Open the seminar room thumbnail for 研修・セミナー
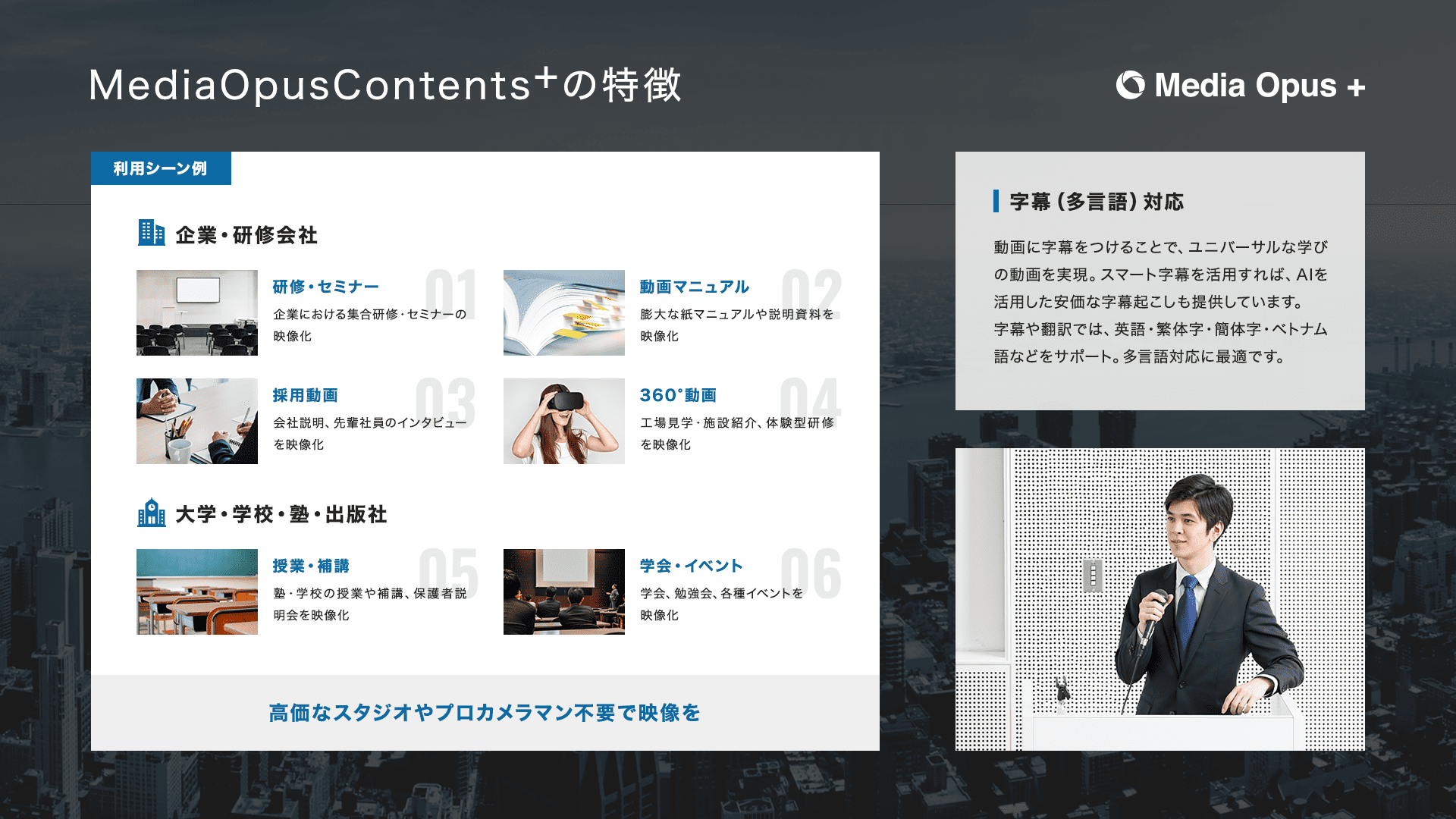 point(197,312)
